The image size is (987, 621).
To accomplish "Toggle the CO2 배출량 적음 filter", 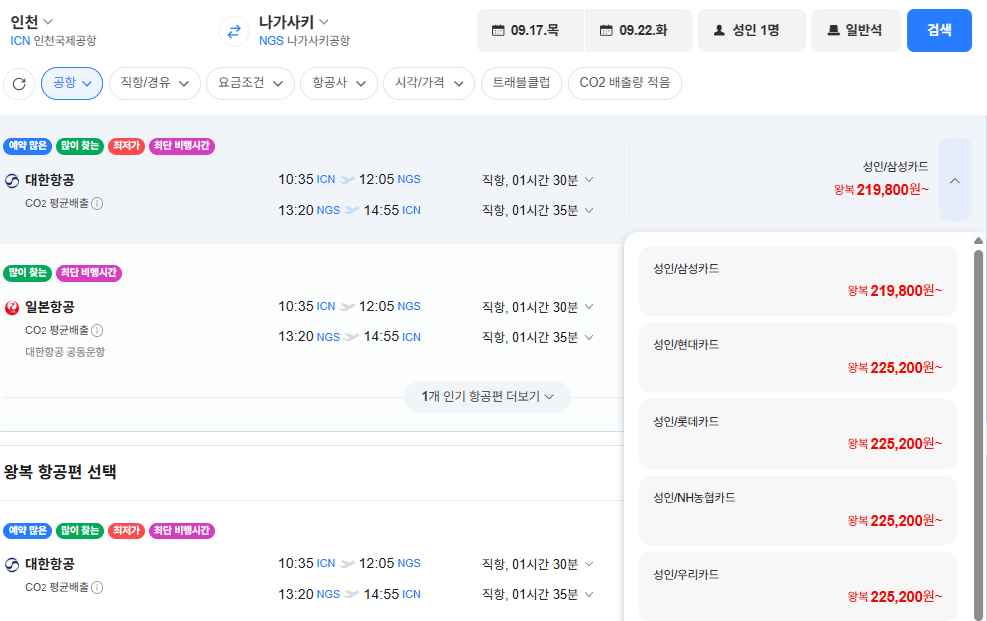I will [624, 83].
